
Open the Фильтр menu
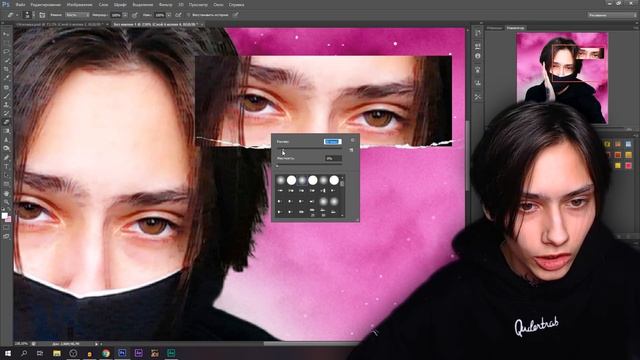click(x=165, y=4)
